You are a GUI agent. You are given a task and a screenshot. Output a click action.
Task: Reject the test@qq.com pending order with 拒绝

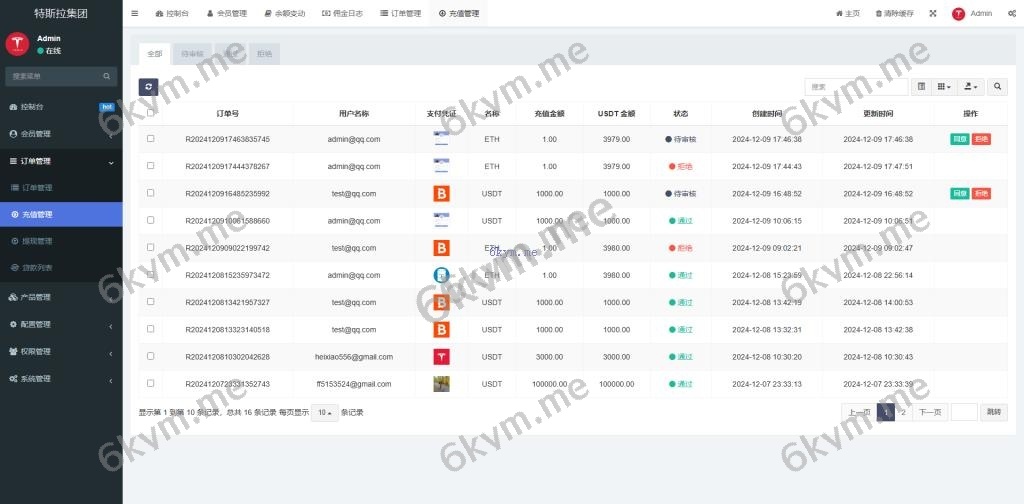[981, 193]
